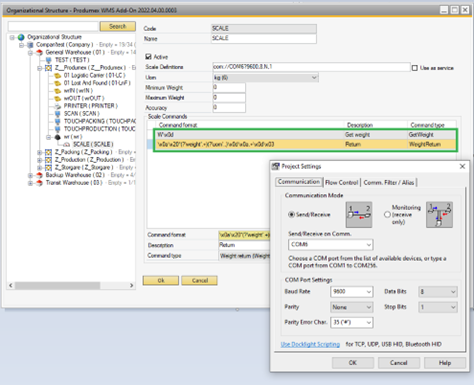Open the Use Docklight Scripting link

[310, 344]
